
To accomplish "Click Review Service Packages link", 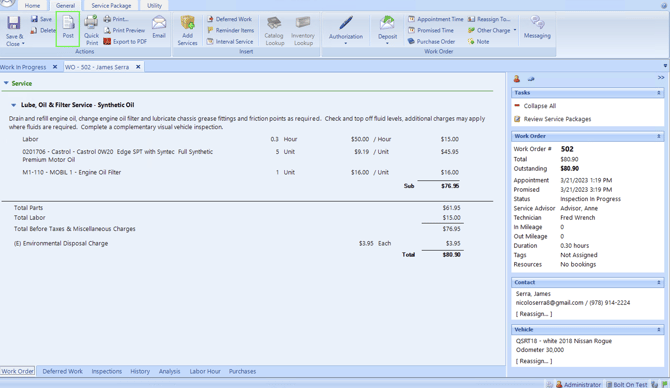I will point(557,119).
